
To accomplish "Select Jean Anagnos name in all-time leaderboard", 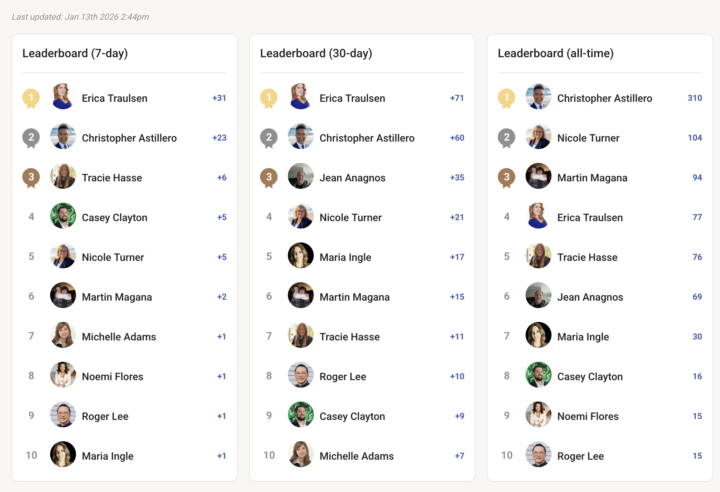I will pos(590,297).
